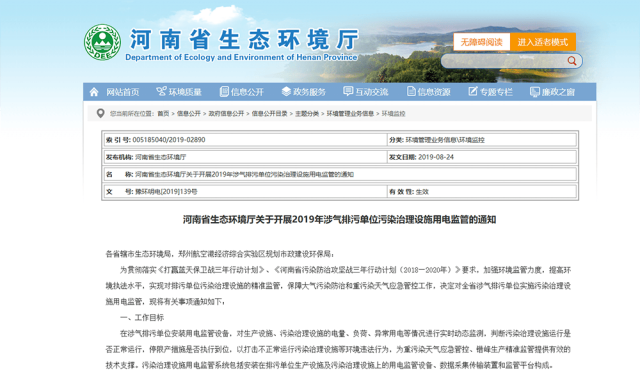Screen dimensions: 640x374
Task: Click 环境监控 breadcrumb link
Action: pos(393,114)
